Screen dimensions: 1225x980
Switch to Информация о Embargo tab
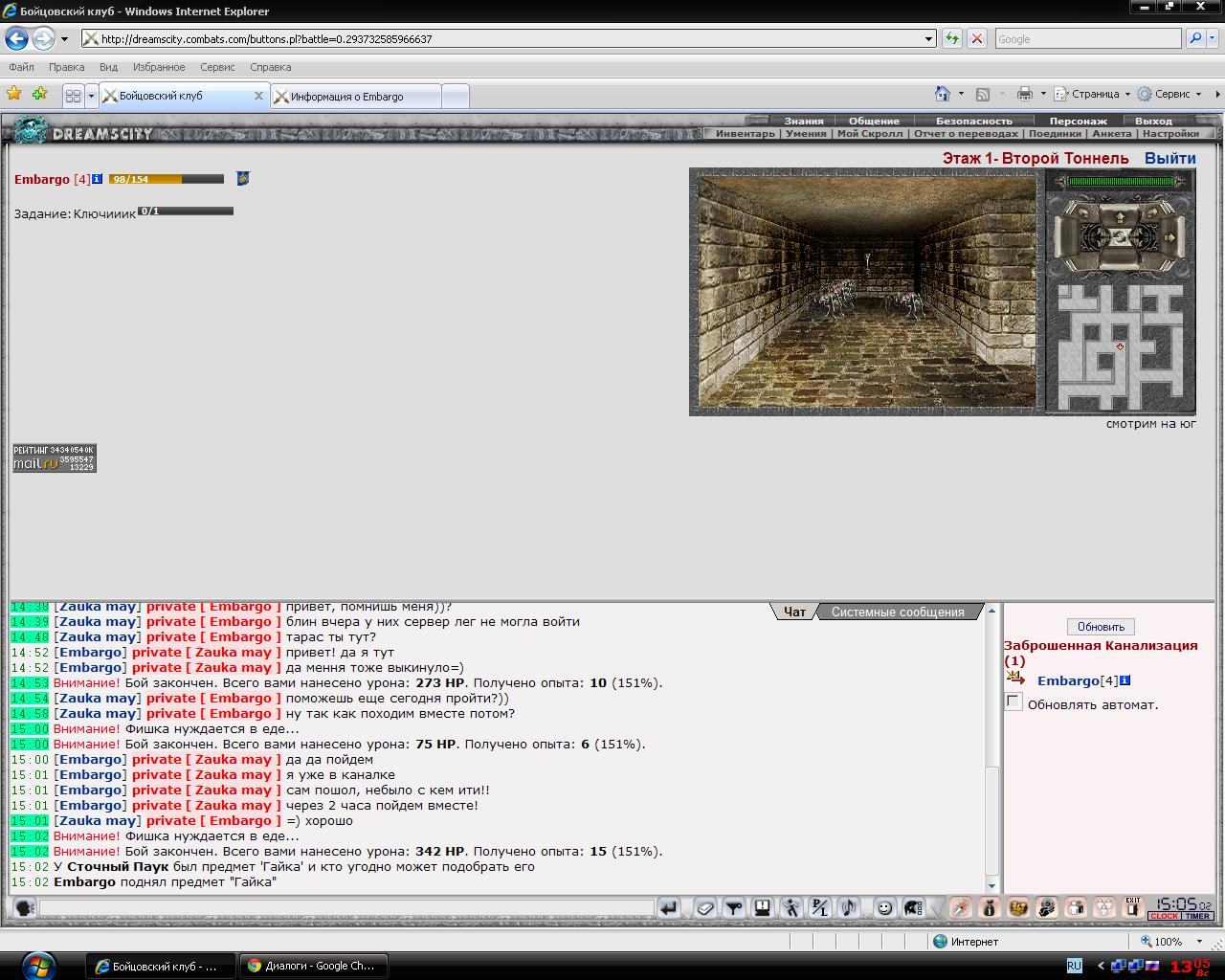click(356, 97)
